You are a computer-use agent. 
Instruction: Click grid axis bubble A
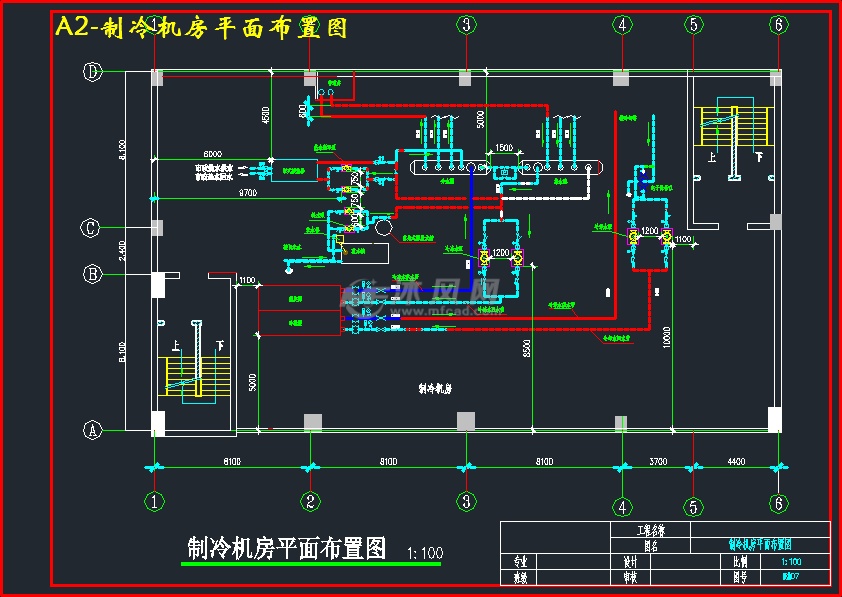pos(92,430)
